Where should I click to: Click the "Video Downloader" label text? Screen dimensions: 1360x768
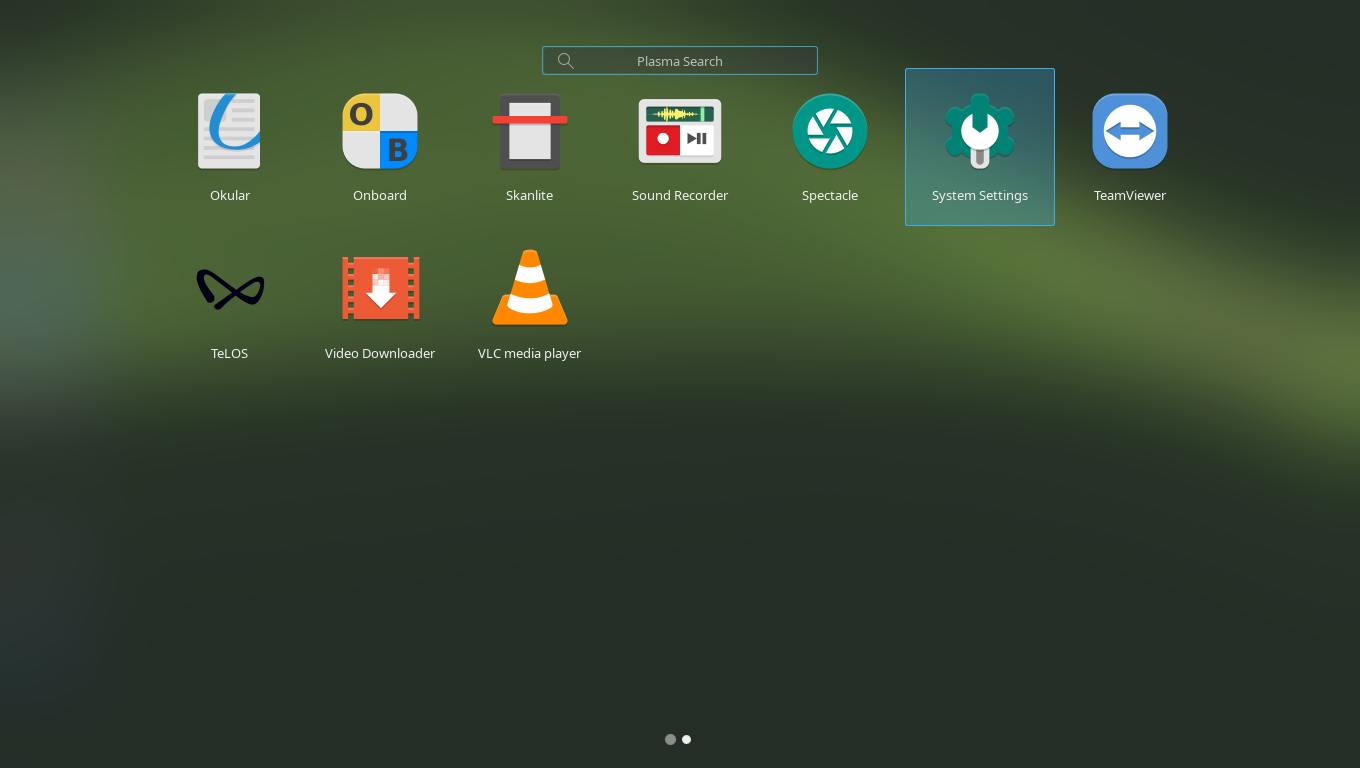click(380, 354)
